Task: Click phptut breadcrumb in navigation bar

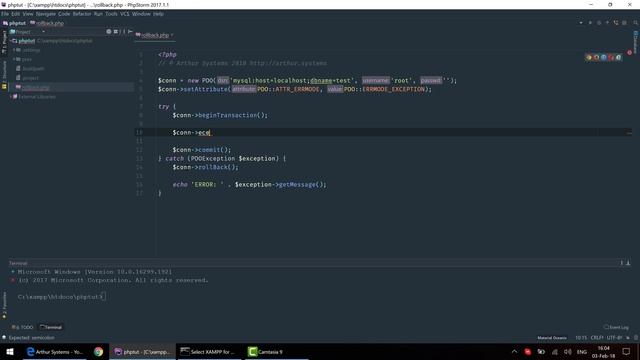Action: (14, 23)
